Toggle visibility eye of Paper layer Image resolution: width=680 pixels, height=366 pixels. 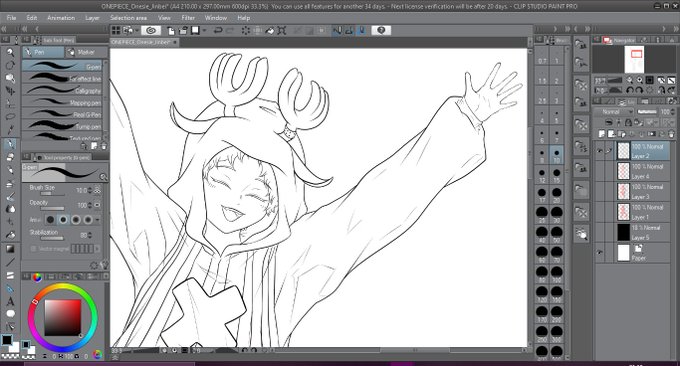pos(600,252)
